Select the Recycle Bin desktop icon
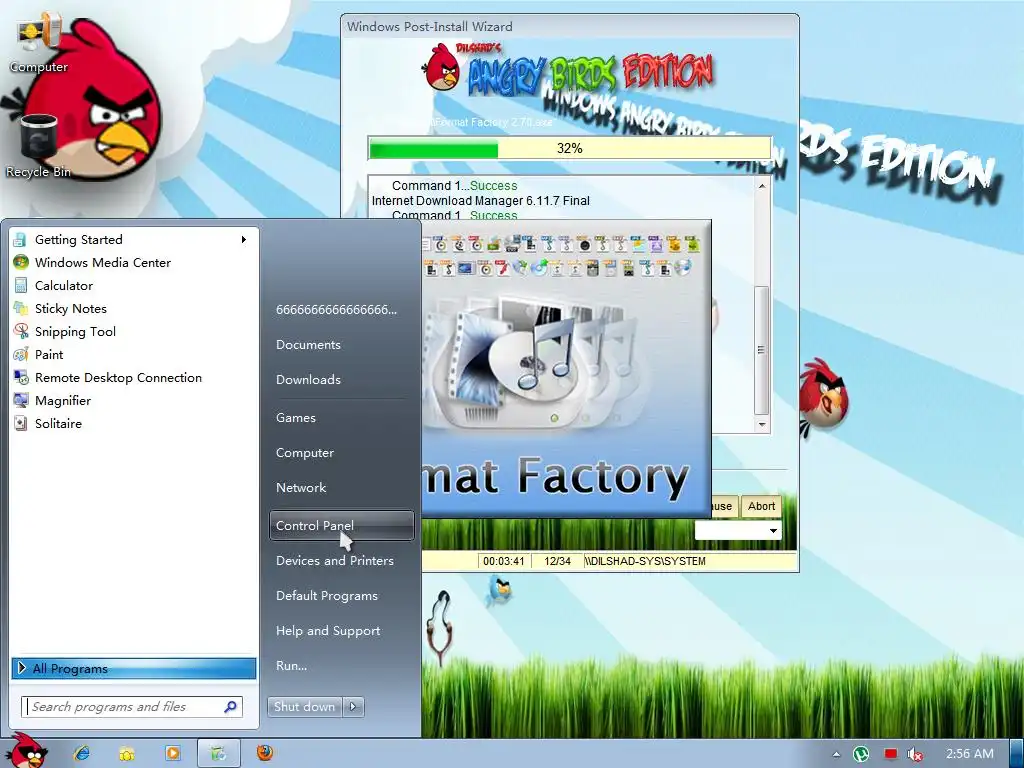This screenshot has width=1024, height=768. click(x=38, y=146)
